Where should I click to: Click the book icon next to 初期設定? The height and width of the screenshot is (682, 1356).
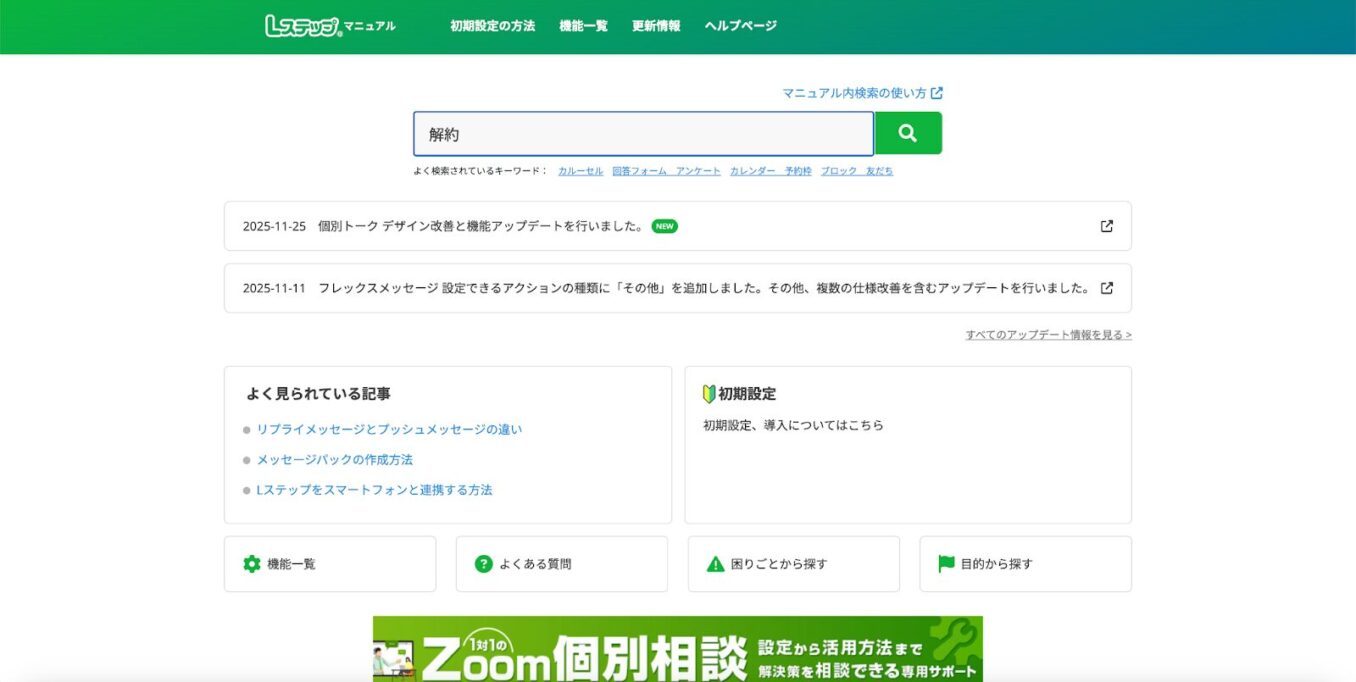(706, 393)
